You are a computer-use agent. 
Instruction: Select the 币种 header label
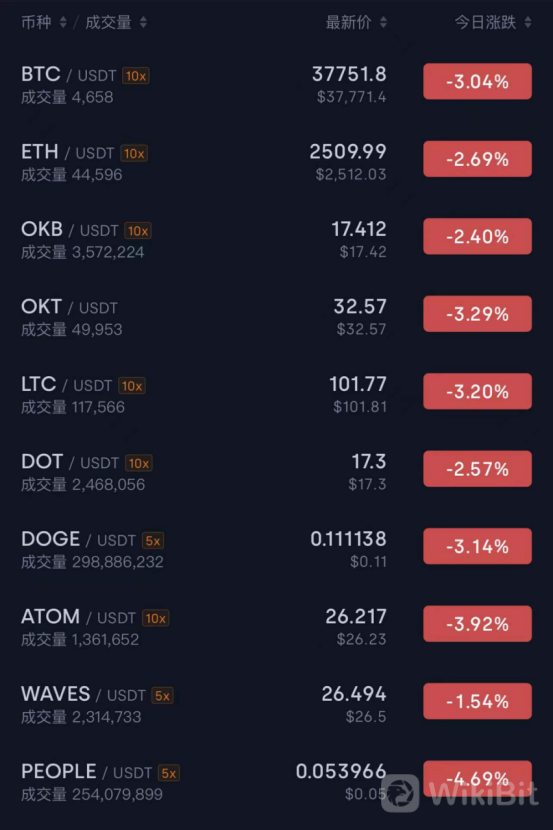click(x=36, y=22)
